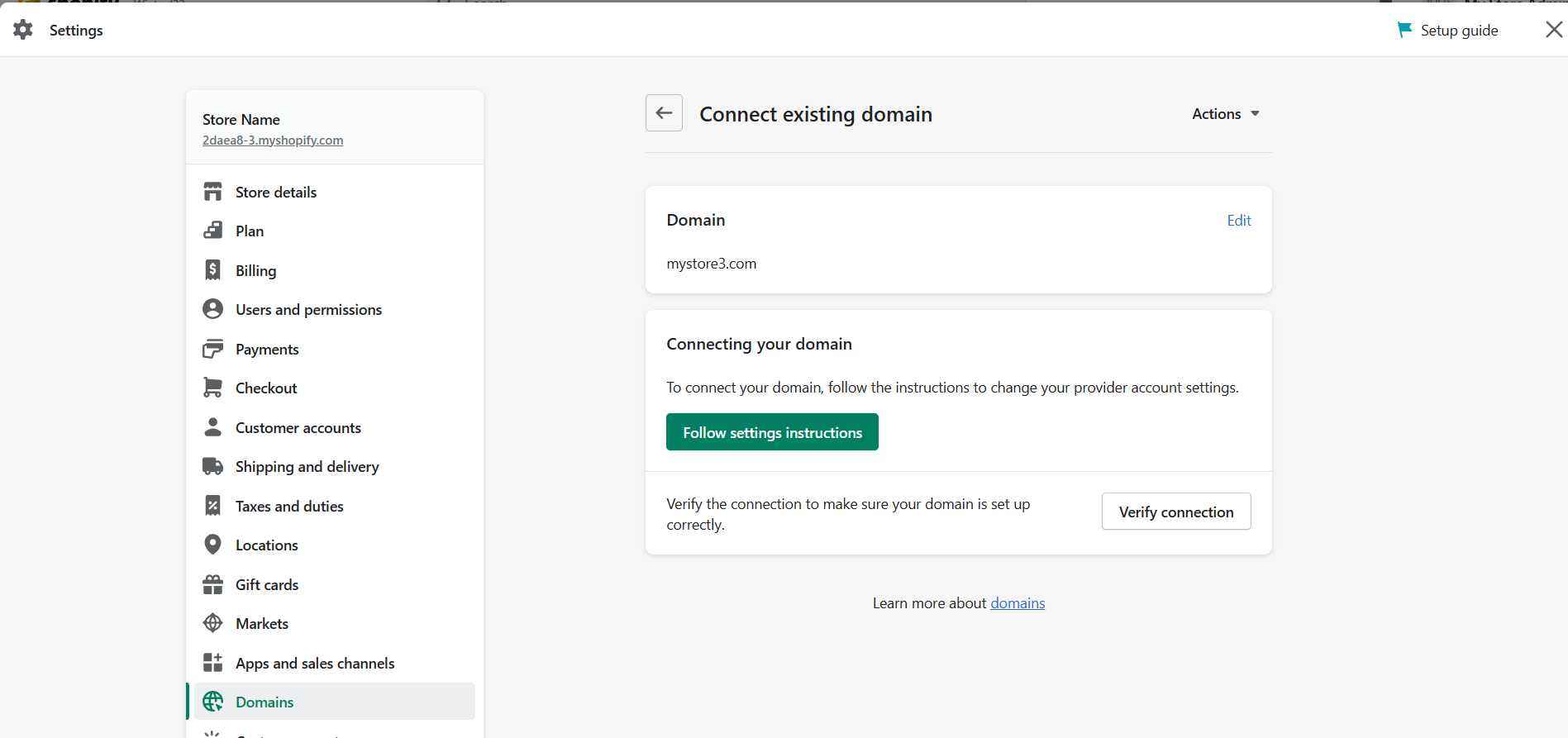Go back using the arrow button
Screen dimensions: 1568x738
[x=664, y=113]
